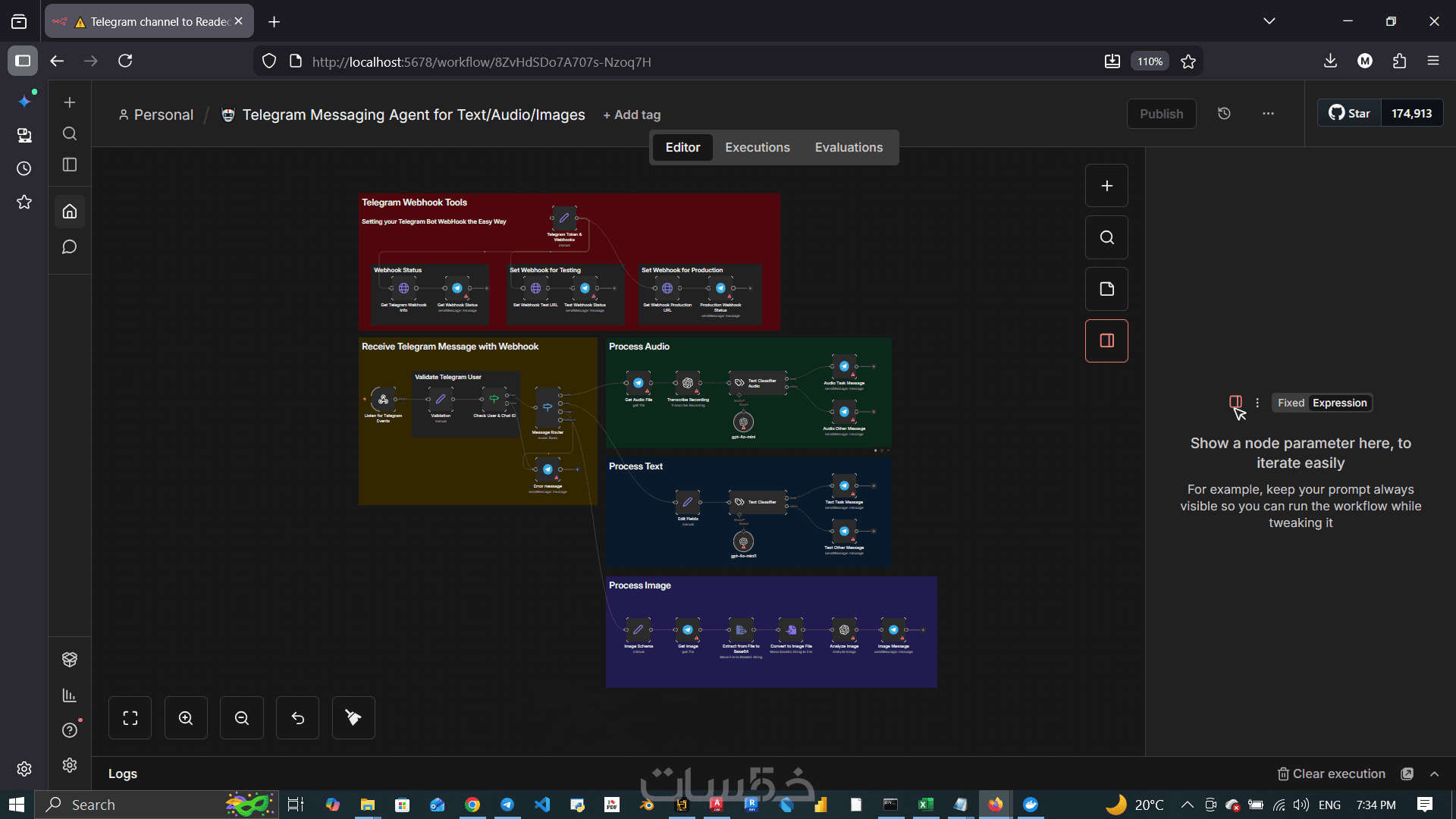Select the Fixed parameter mode
Viewport: 1456px width, 819px height.
pyautogui.click(x=1291, y=403)
